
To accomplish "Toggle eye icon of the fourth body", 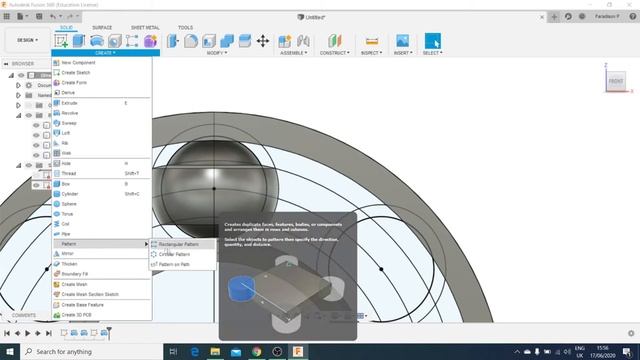I will [x=36, y=155].
